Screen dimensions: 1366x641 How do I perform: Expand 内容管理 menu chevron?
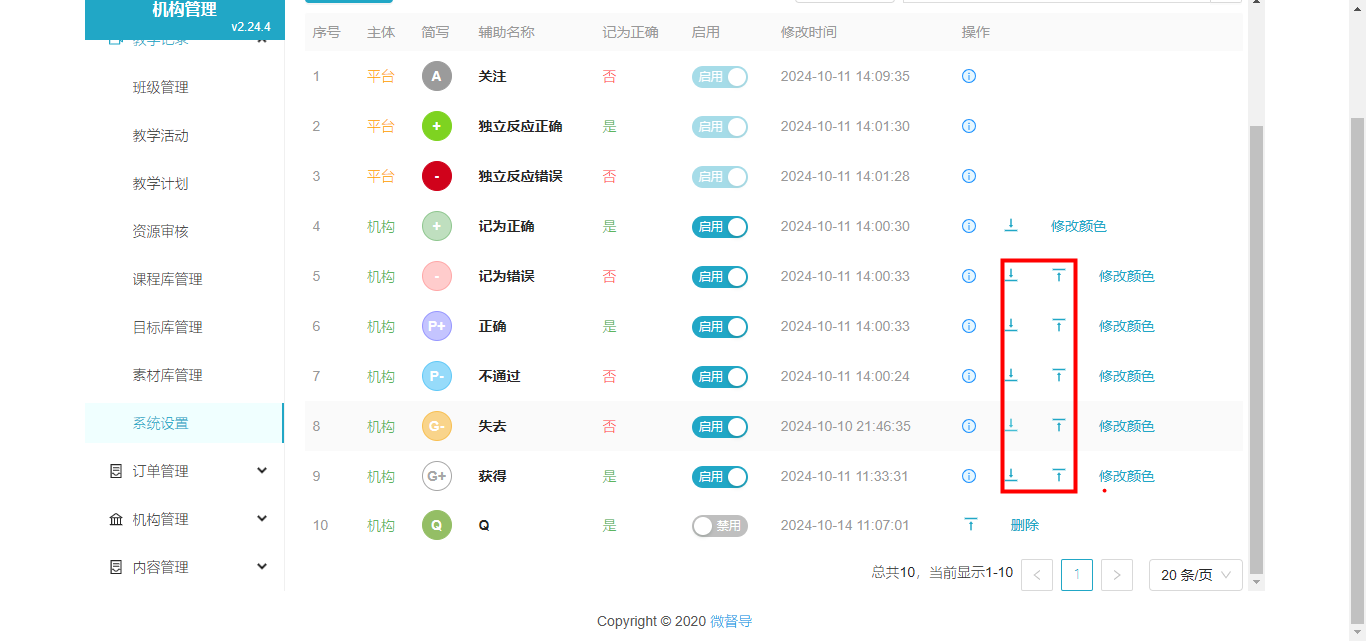click(262, 567)
